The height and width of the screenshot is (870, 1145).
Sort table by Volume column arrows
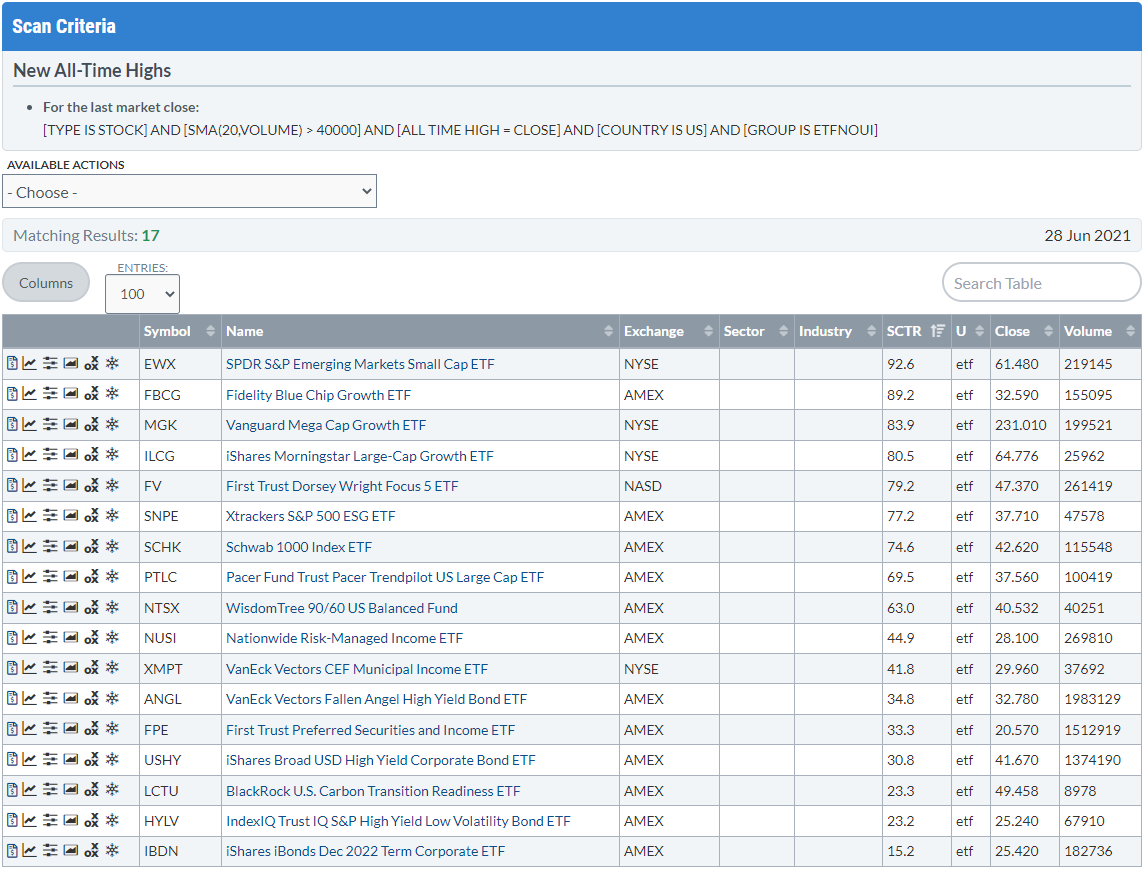pyautogui.click(x=1130, y=331)
